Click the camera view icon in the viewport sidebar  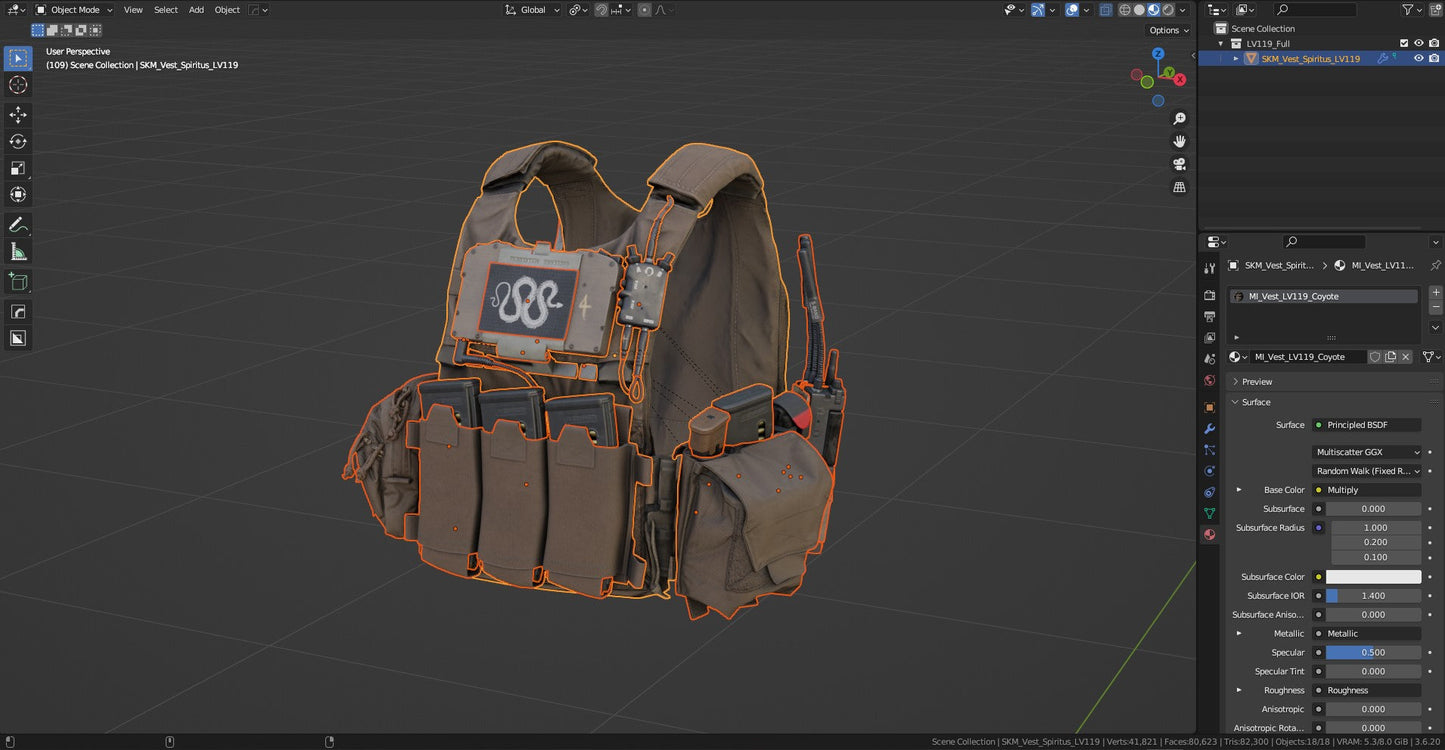tap(1180, 164)
